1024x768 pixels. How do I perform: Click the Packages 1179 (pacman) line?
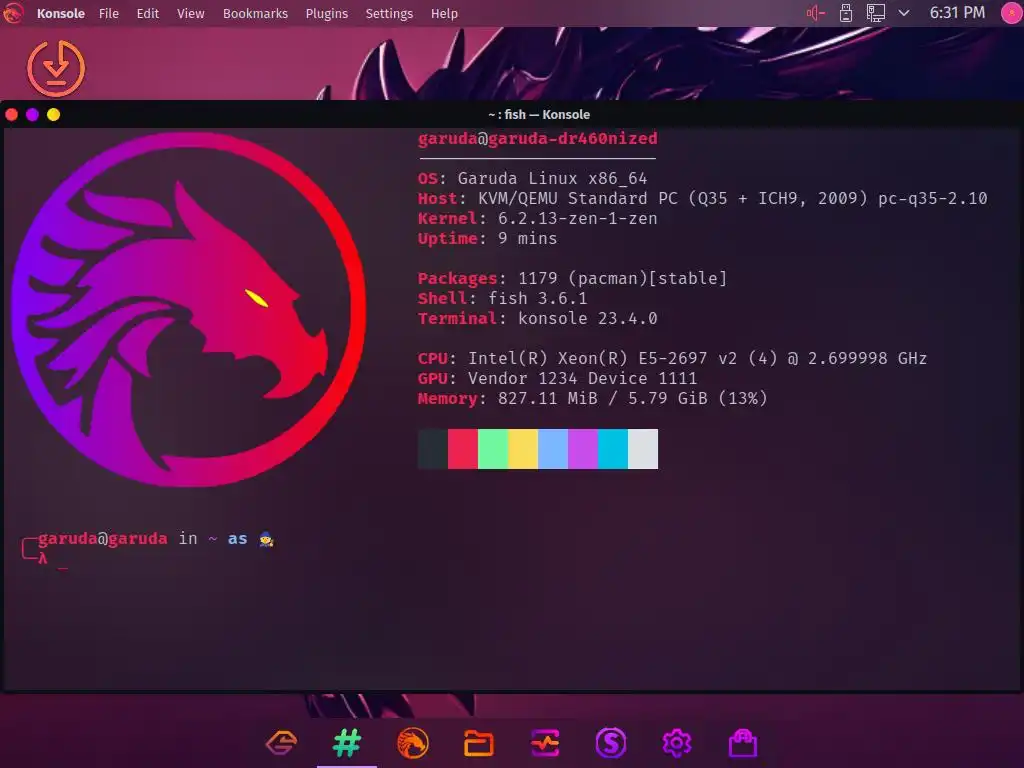573,278
